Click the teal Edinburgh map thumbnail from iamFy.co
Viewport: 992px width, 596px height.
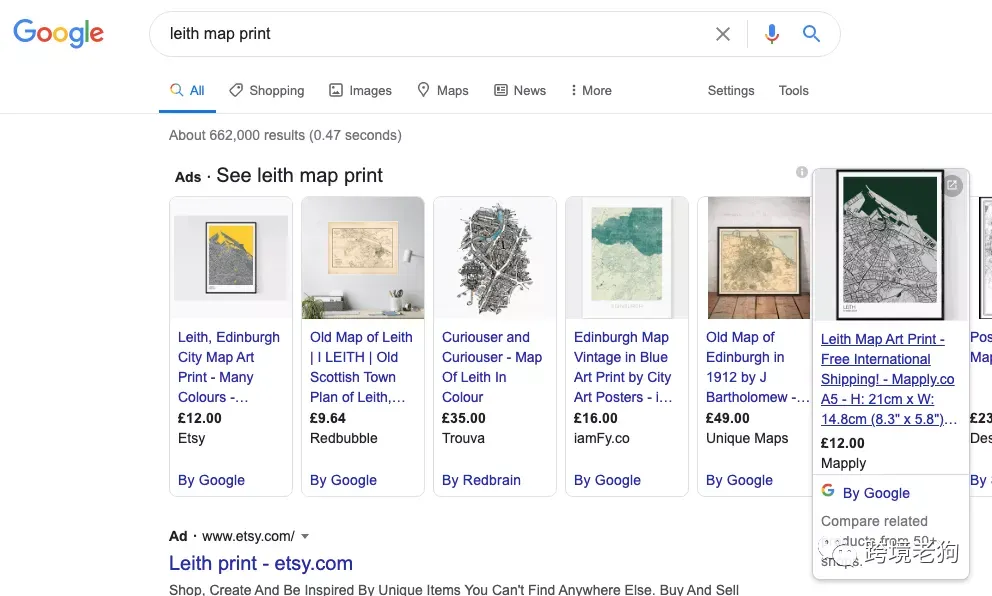pyautogui.click(x=626, y=258)
